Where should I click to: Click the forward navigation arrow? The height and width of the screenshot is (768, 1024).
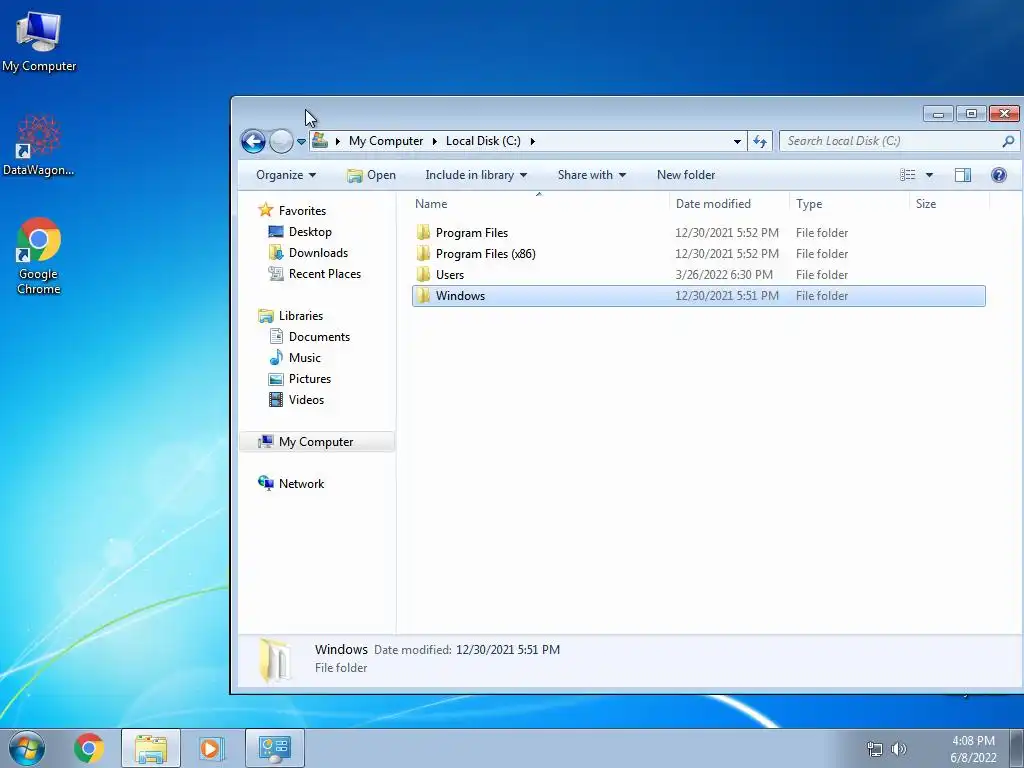click(x=281, y=141)
